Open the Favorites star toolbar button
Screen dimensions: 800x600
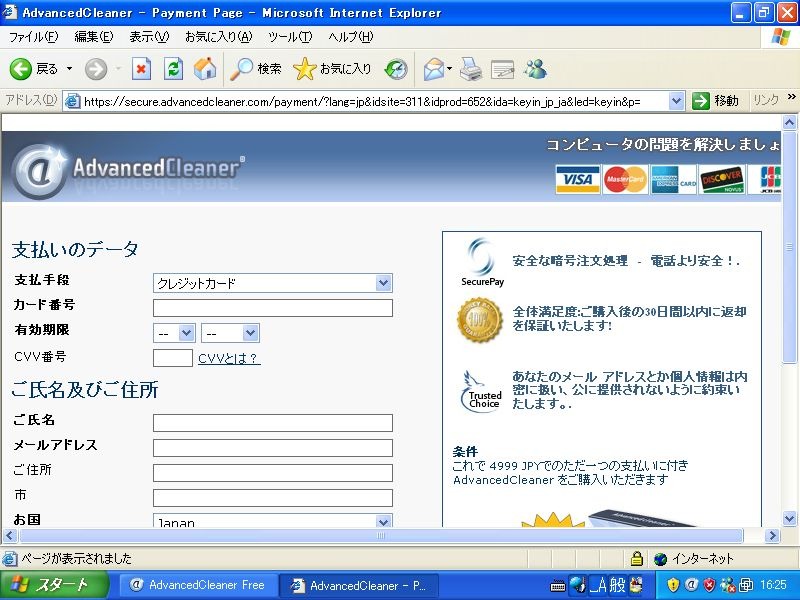332,69
